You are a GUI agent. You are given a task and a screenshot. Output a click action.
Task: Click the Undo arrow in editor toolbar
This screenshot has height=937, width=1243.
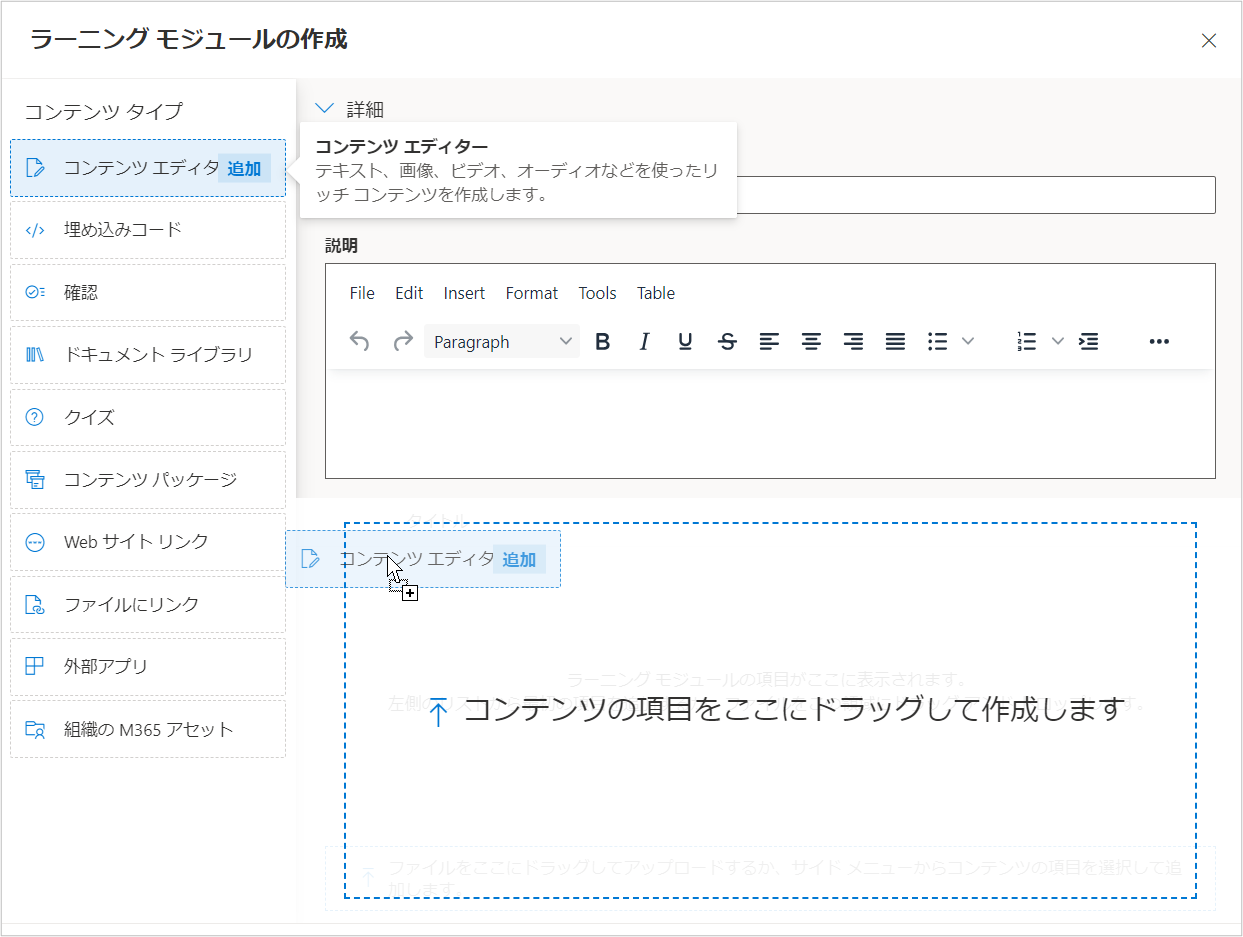tap(360, 342)
